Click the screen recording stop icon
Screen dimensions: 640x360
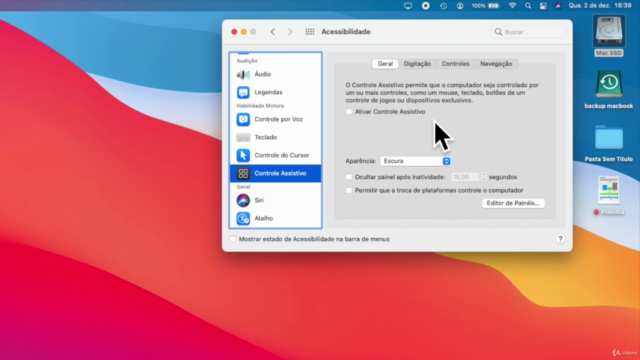pyautogui.click(x=425, y=6)
